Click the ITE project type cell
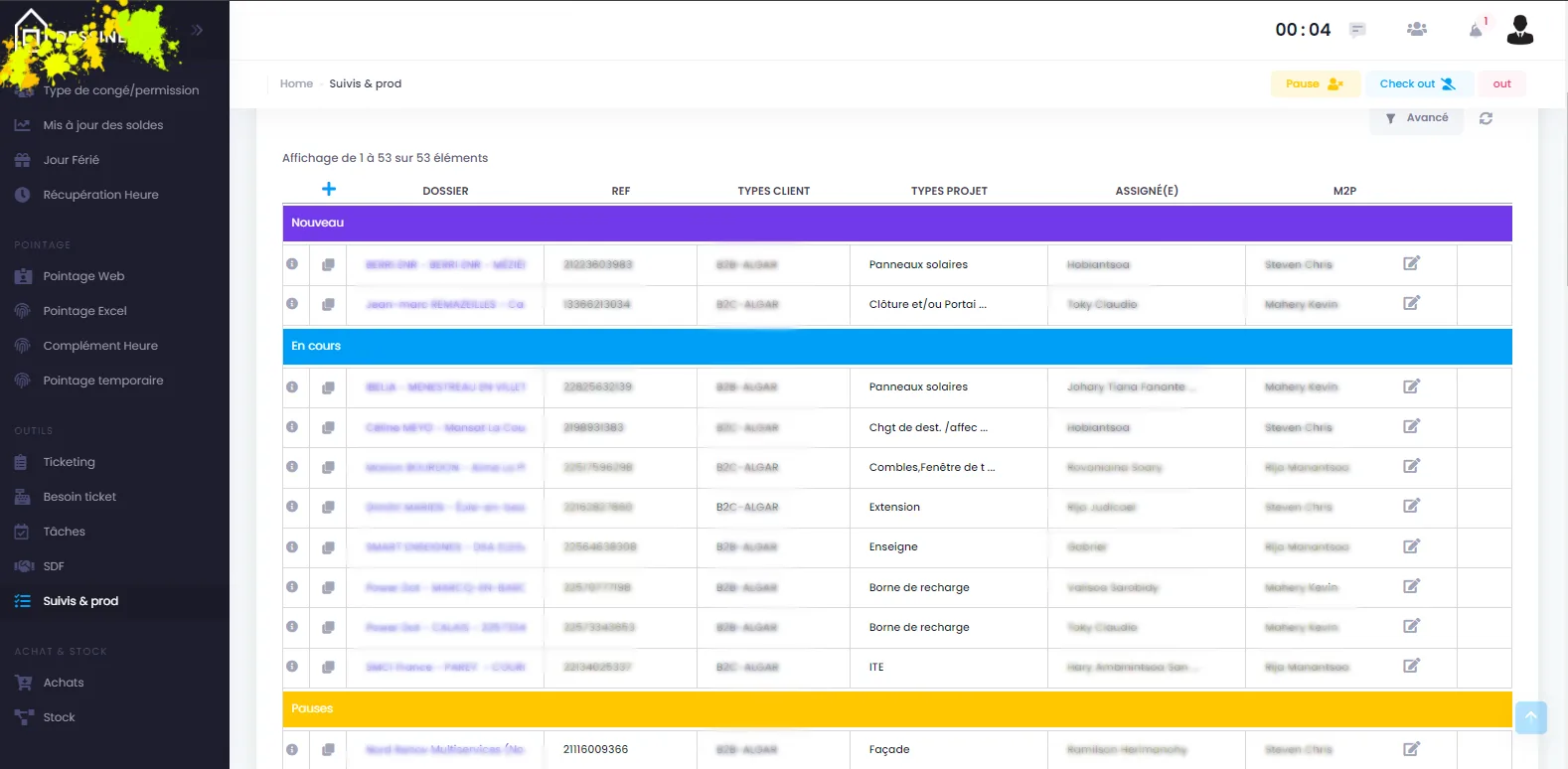The width and height of the screenshot is (1568, 769). [949, 668]
